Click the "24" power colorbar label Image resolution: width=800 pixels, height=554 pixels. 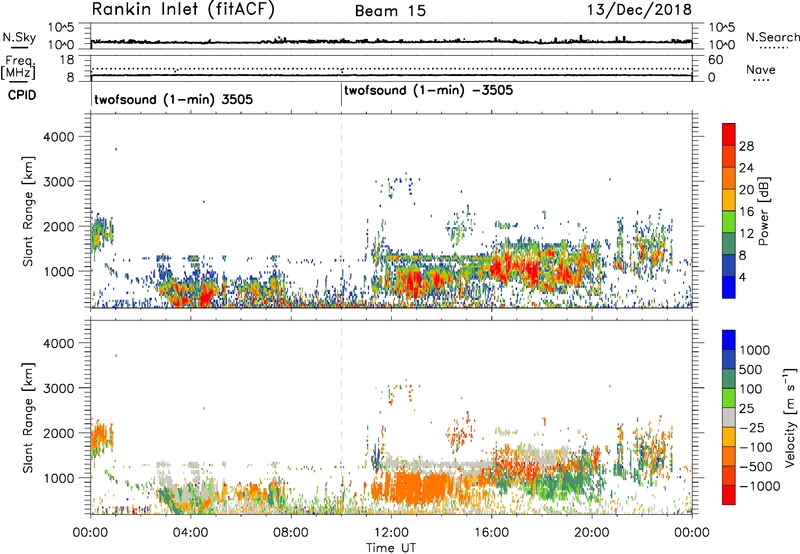746,168
